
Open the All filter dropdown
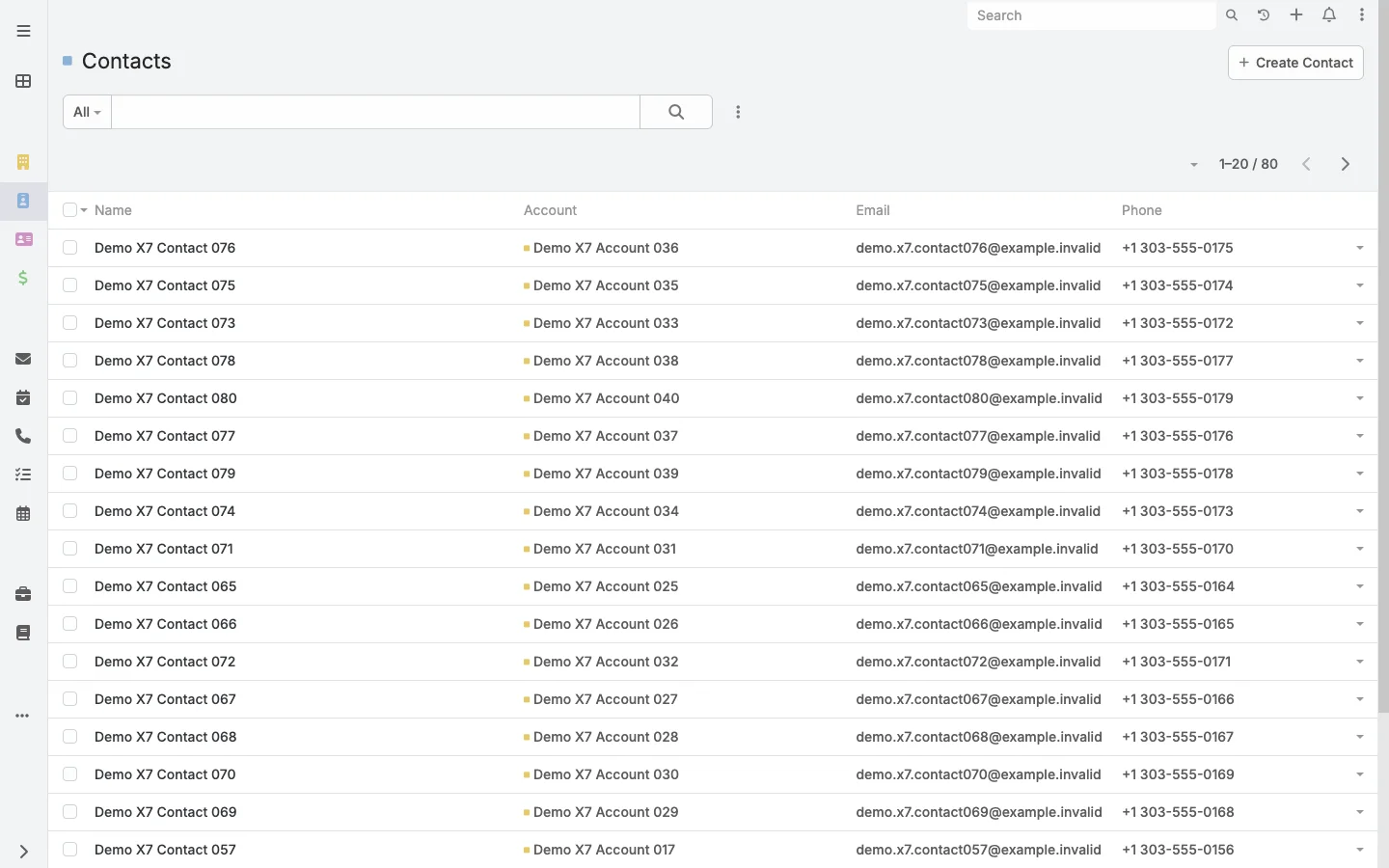[x=87, y=112]
